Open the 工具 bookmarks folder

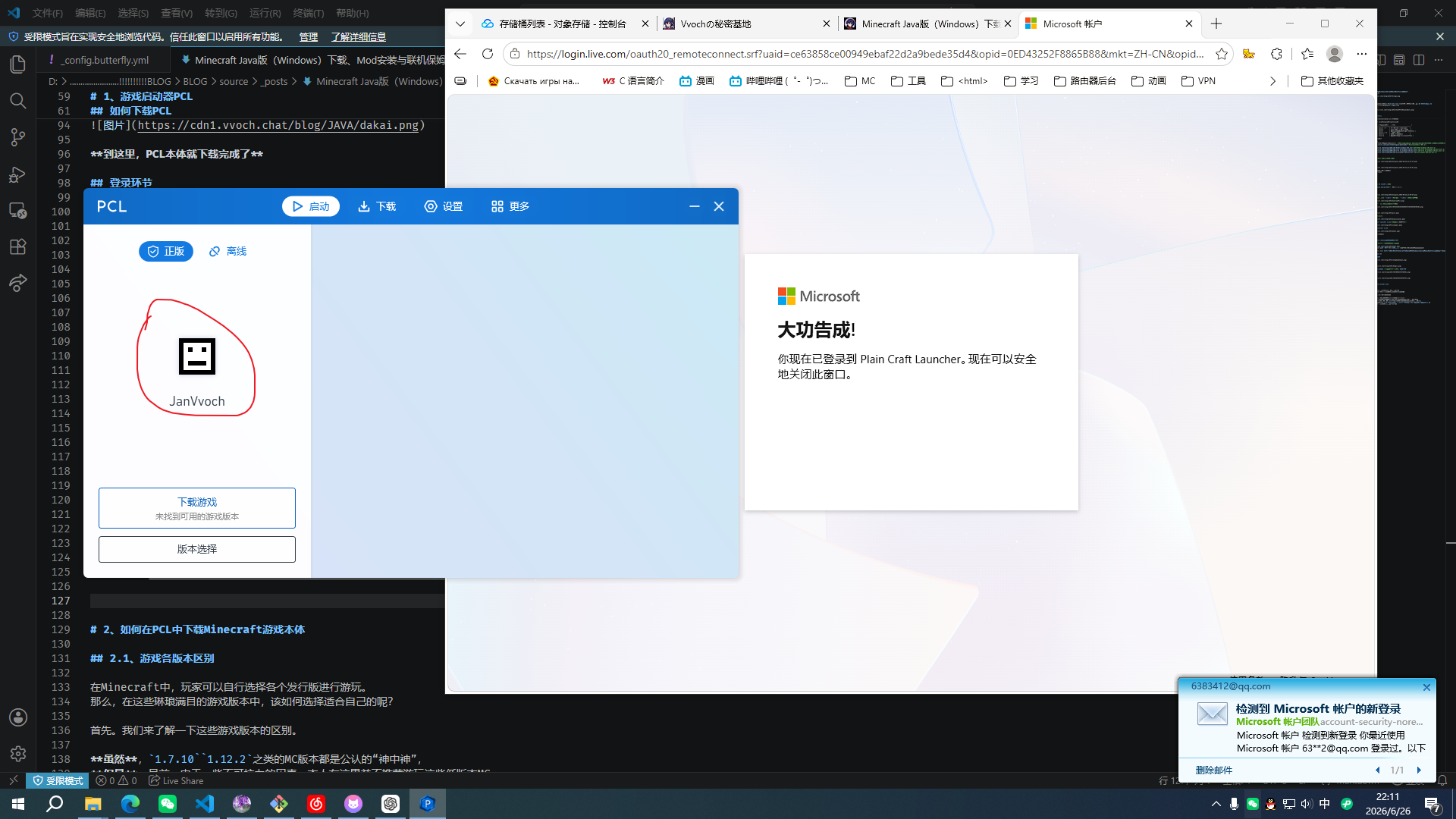pos(908,81)
